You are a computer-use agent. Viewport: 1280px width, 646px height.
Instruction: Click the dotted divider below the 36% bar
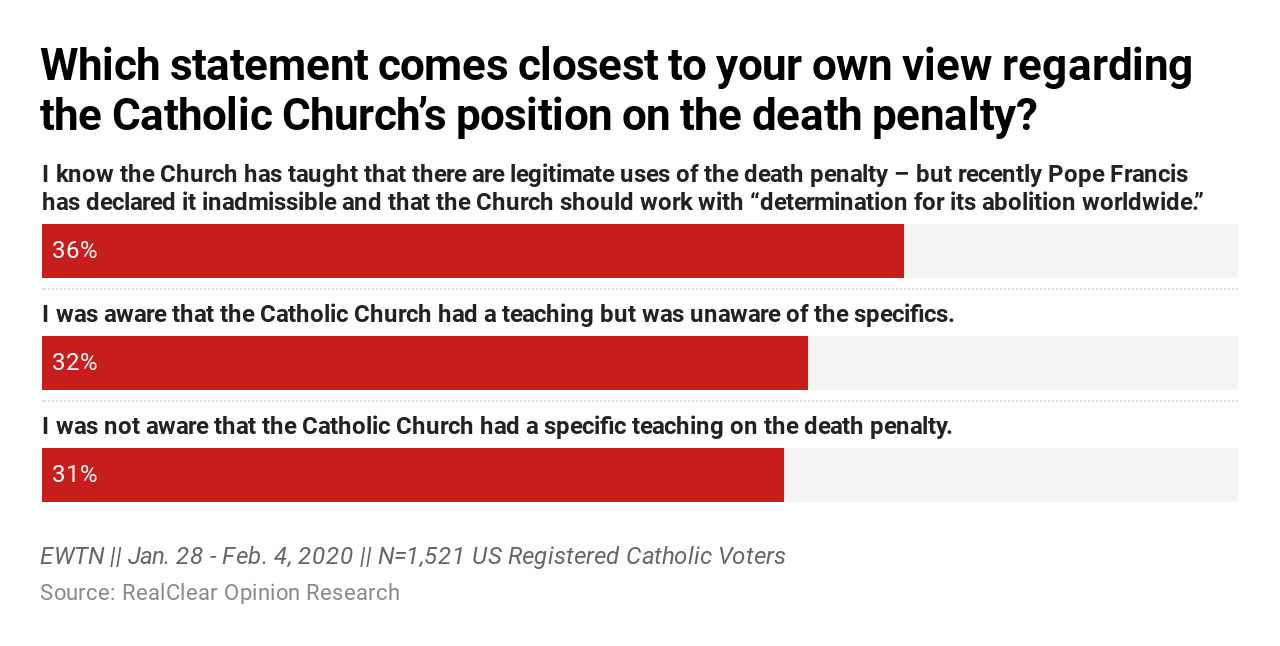click(640, 289)
